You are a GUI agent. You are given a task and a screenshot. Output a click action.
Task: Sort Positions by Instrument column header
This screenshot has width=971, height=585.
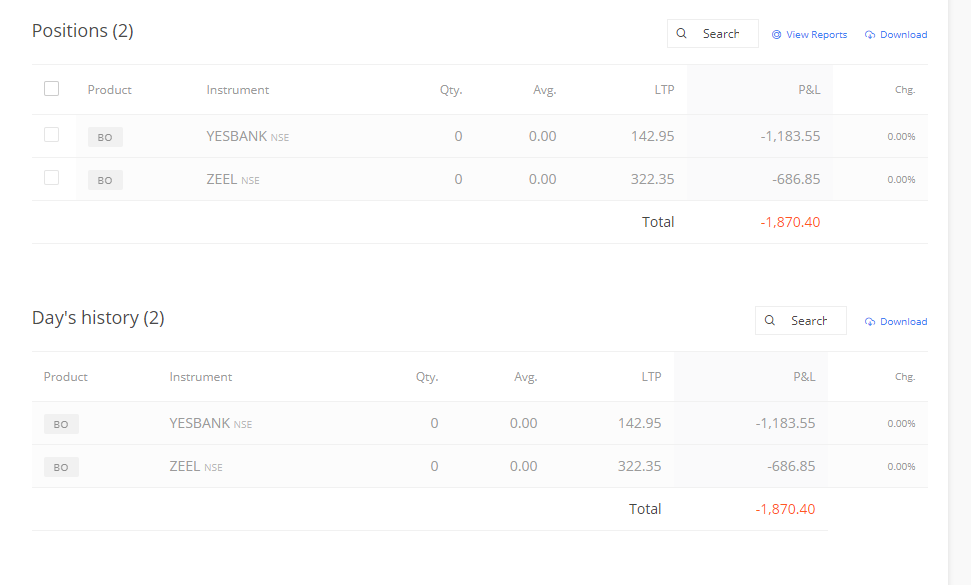238,90
